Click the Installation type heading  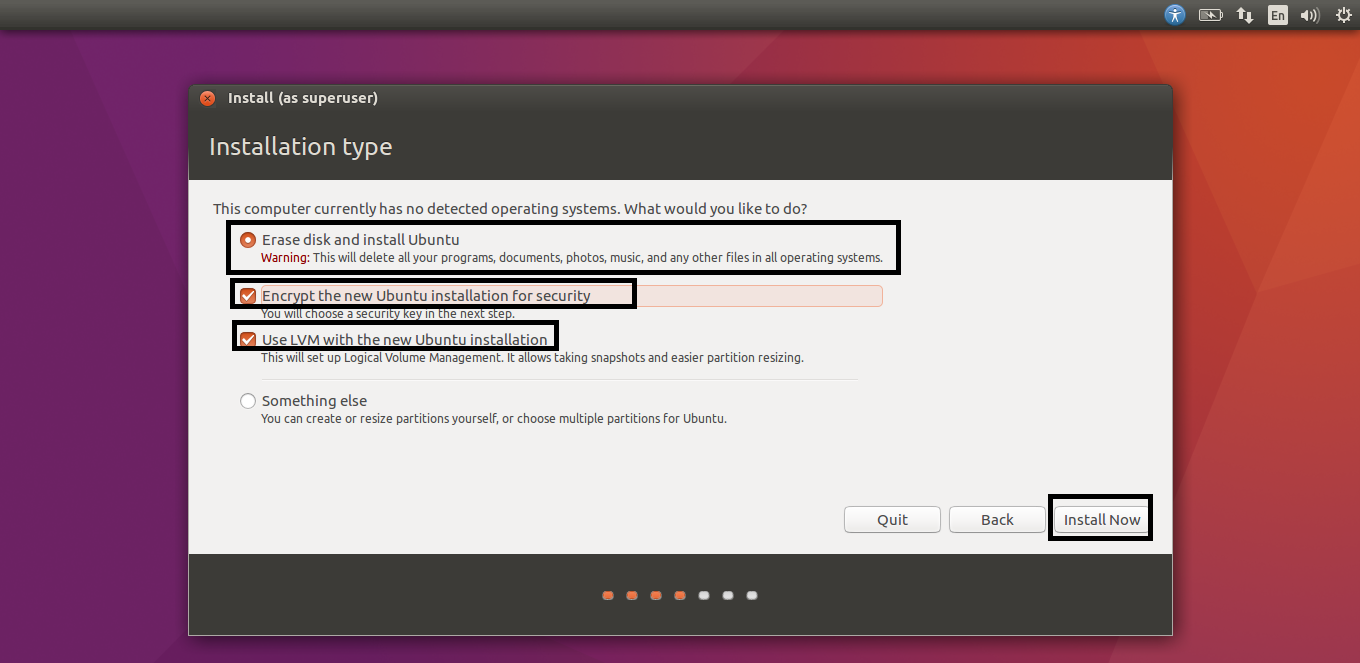pyautogui.click(x=300, y=147)
